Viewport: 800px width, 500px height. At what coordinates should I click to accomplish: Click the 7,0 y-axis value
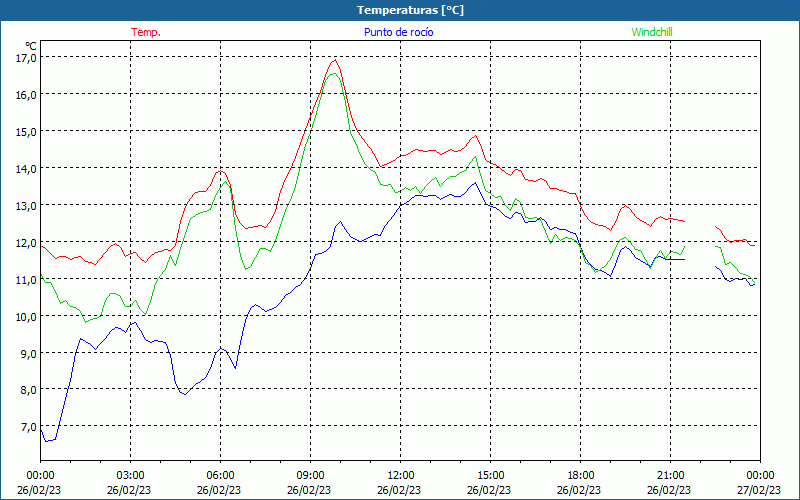[28, 426]
